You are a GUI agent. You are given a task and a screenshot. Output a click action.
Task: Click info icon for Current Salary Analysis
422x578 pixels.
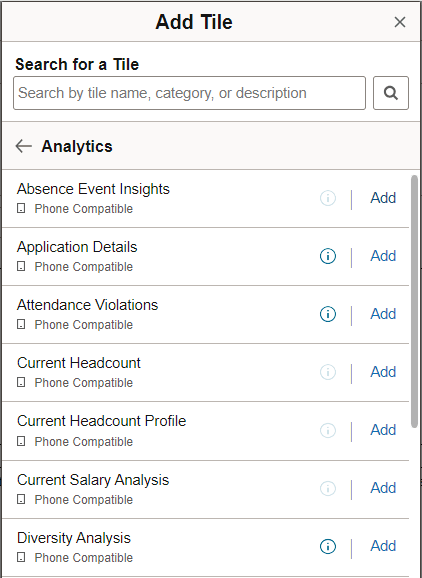coord(328,488)
